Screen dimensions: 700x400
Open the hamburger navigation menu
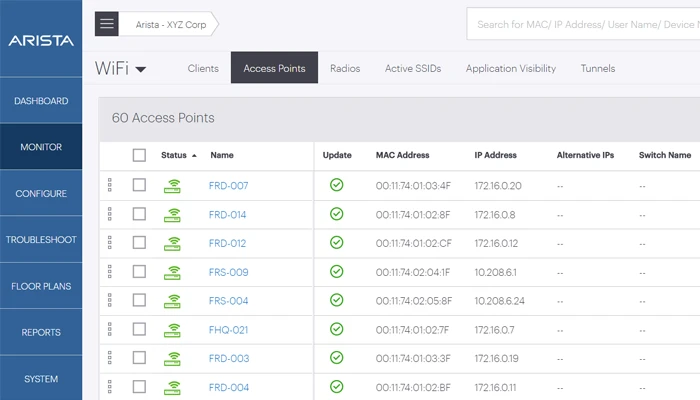(x=107, y=23)
